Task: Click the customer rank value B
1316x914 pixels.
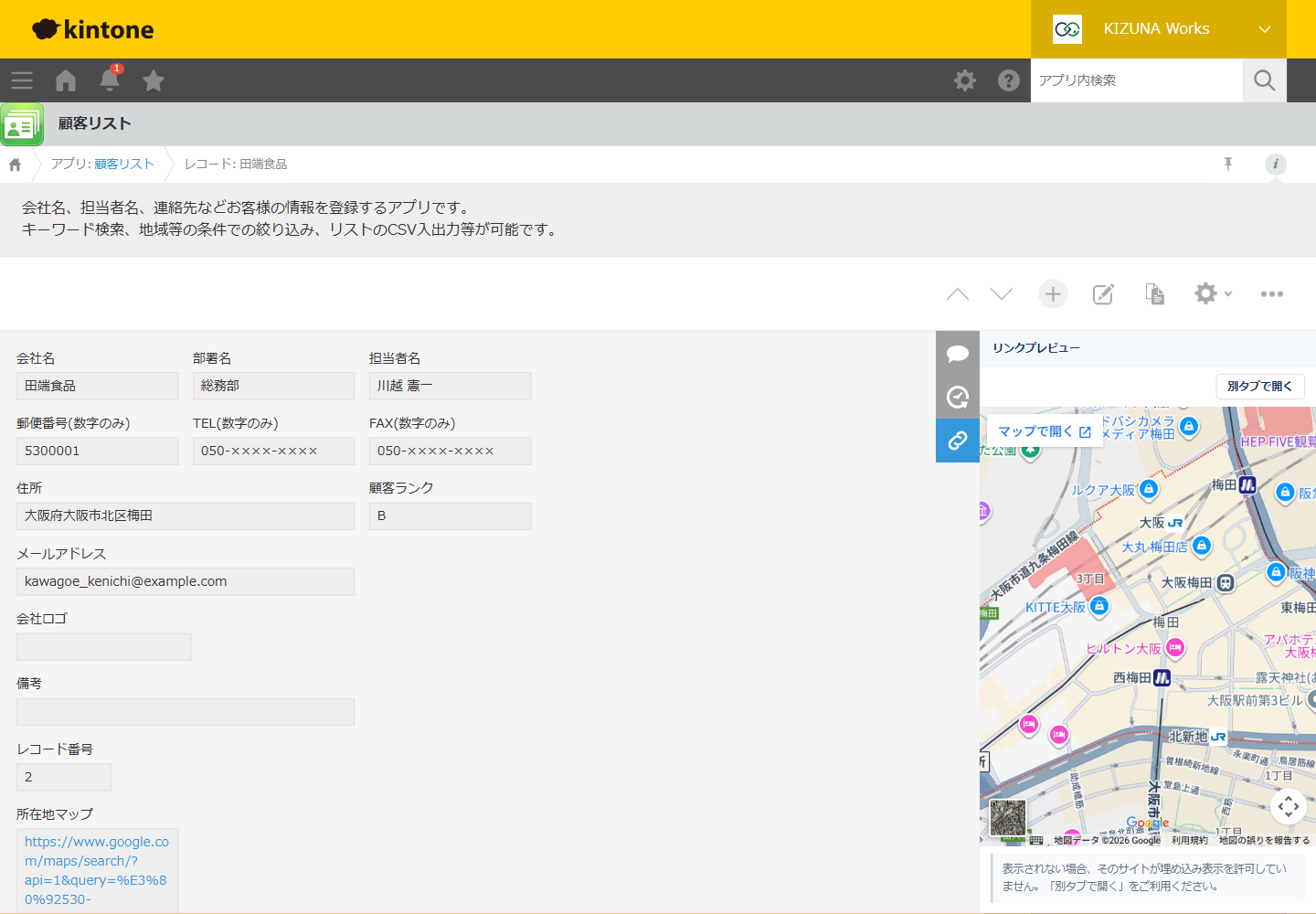Action: pyautogui.click(x=450, y=515)
